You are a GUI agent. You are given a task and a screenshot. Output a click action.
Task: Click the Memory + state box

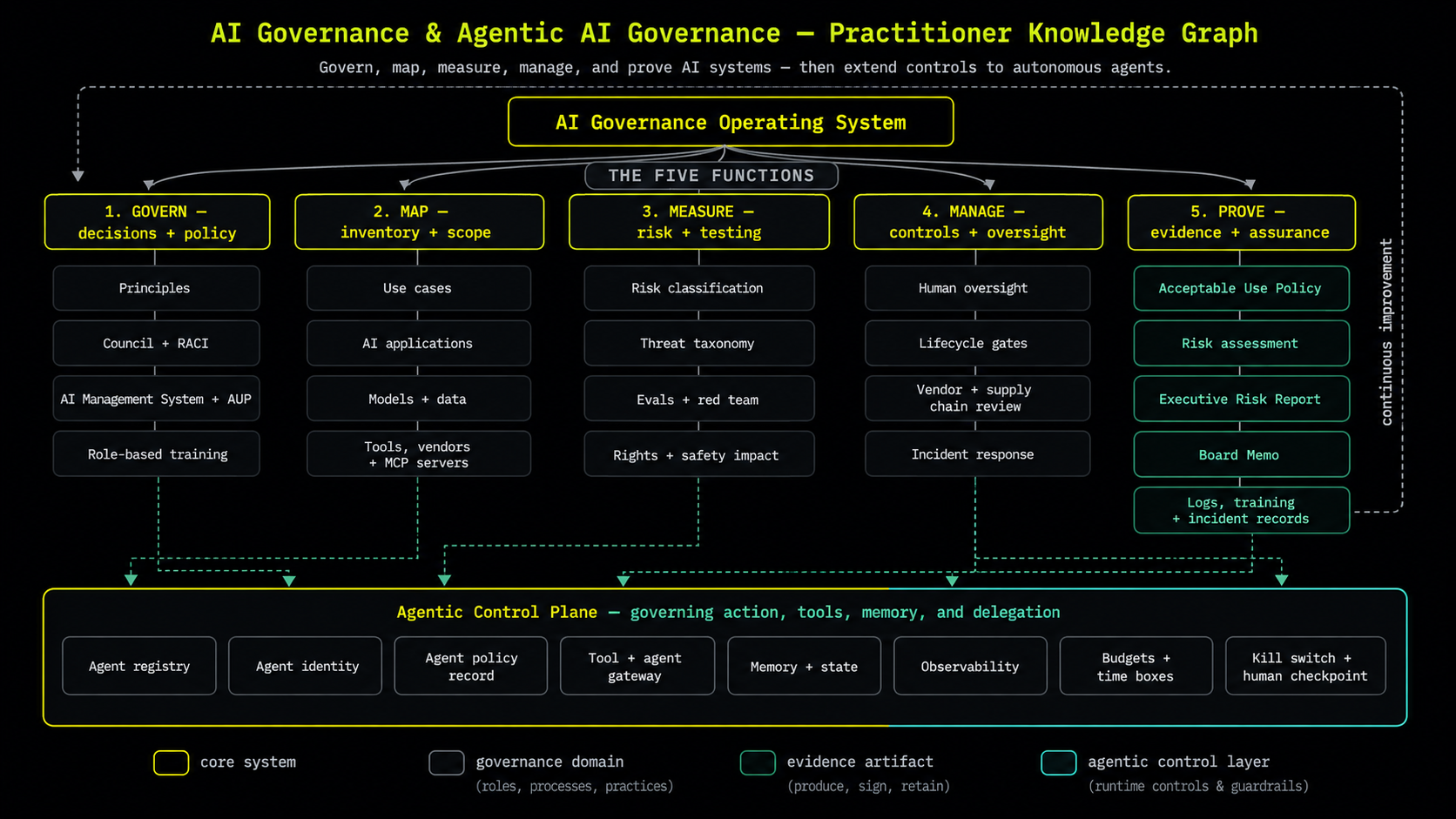804,666
